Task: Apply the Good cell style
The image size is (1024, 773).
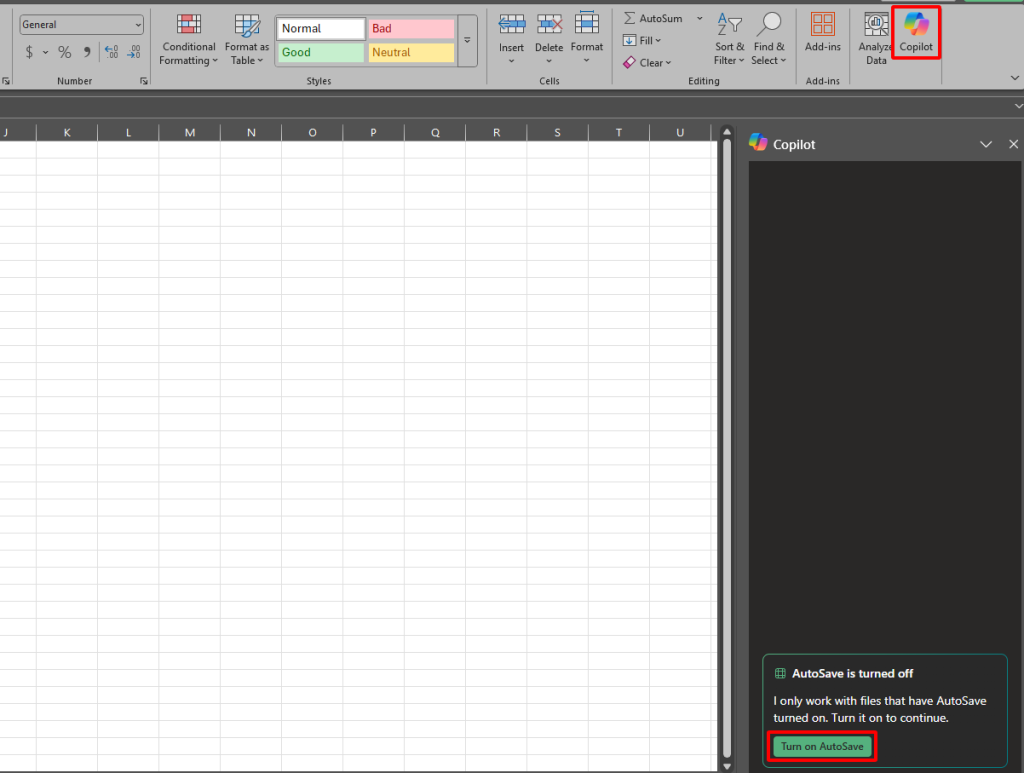Action: click(320, 53)
